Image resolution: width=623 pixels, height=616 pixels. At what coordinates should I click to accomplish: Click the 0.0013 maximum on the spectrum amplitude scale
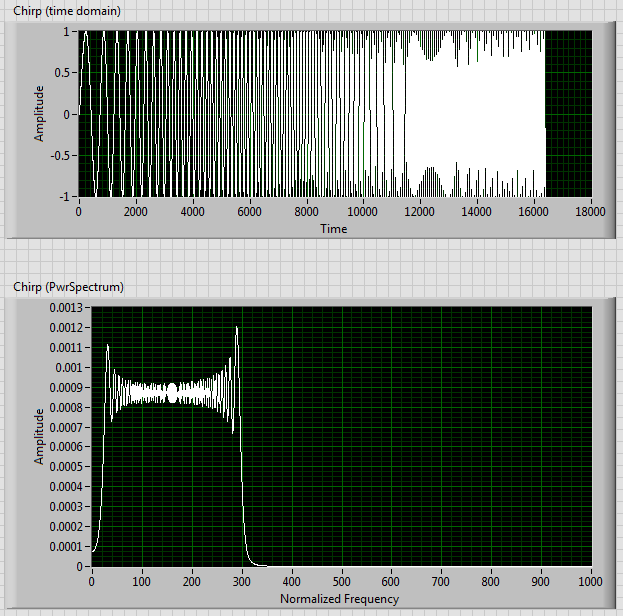(66, 308)
